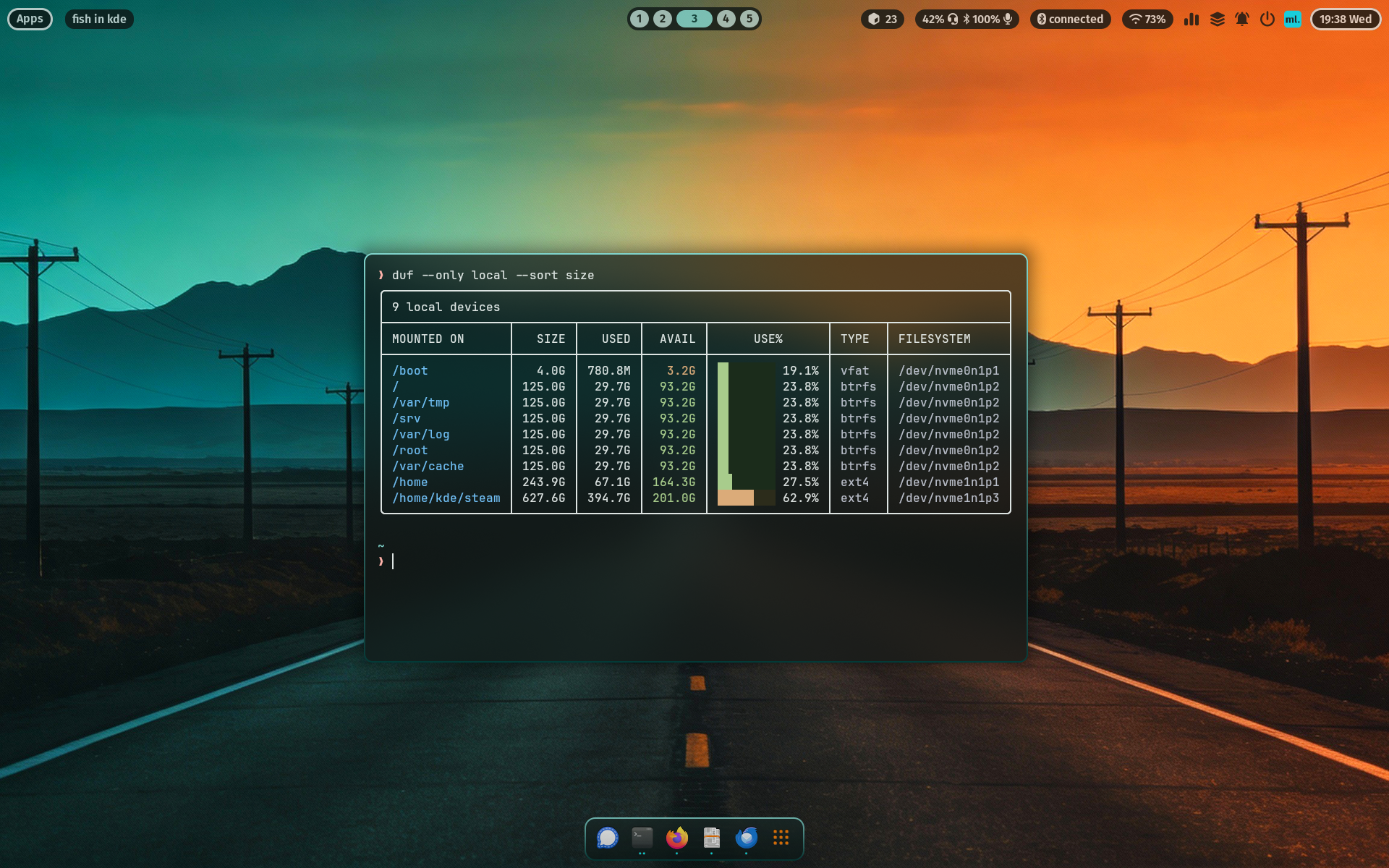Switch to workspace 1
1389x868 pixels.
click(x=639, y=19)
